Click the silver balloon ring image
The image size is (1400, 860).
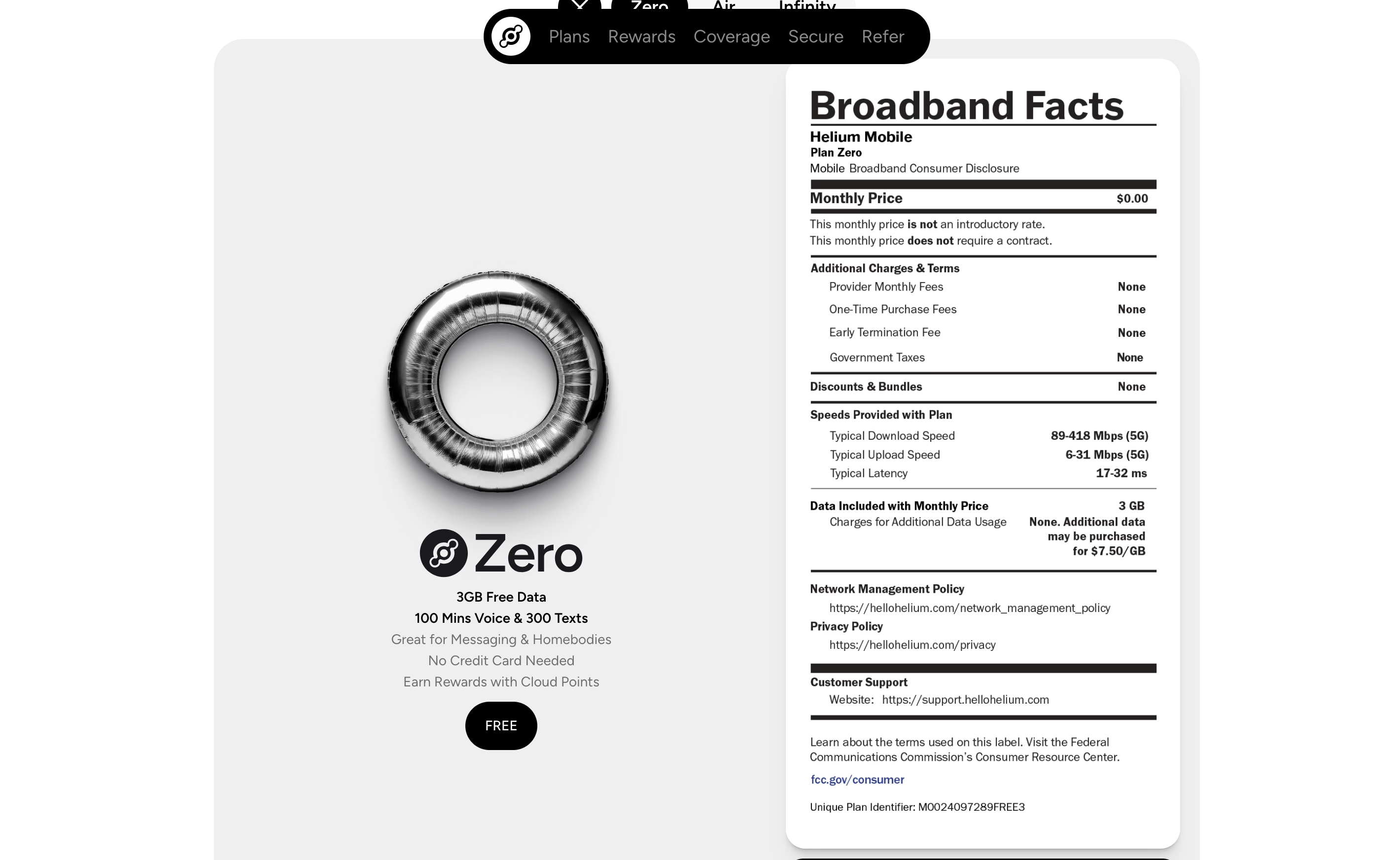click(x=498, y=381)
